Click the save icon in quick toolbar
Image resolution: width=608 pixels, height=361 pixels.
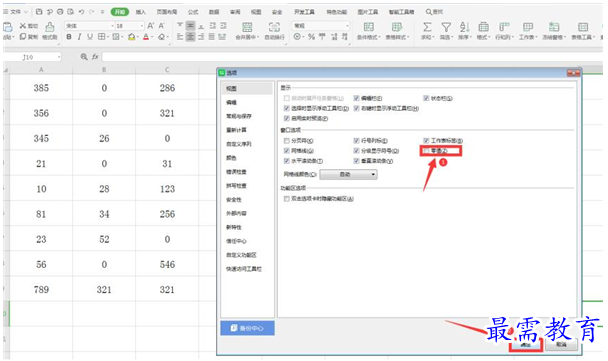pos(39,12)
